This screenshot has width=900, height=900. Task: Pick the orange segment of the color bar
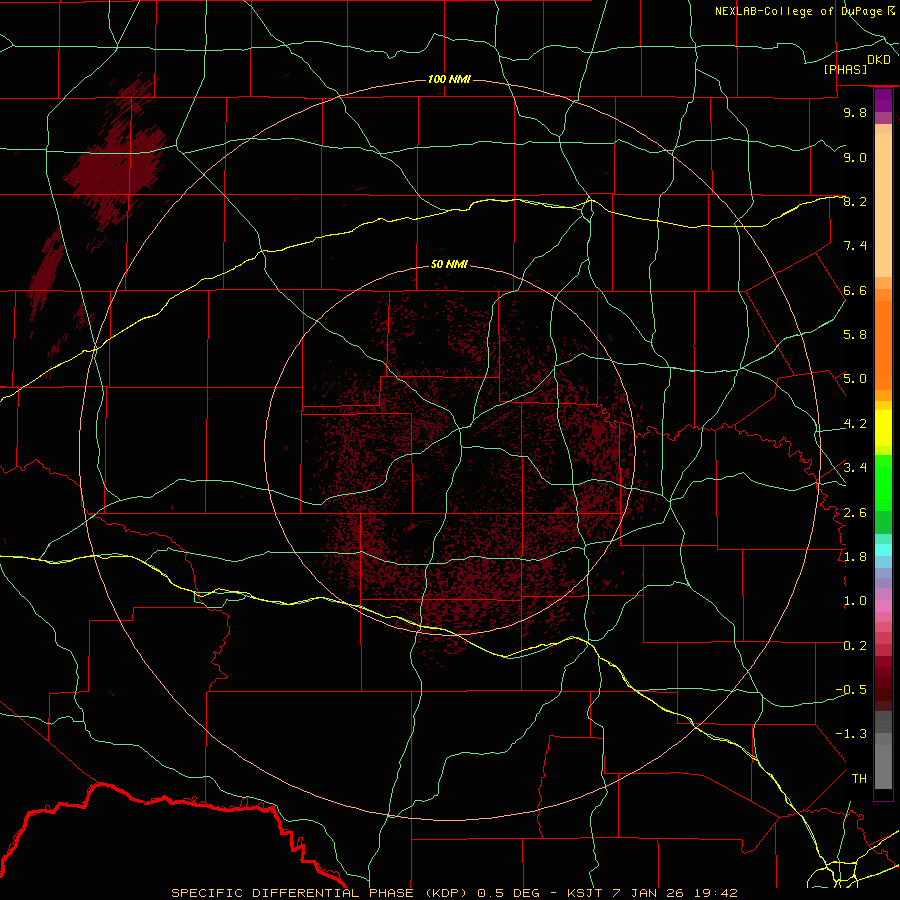click(x=883, y=346)
